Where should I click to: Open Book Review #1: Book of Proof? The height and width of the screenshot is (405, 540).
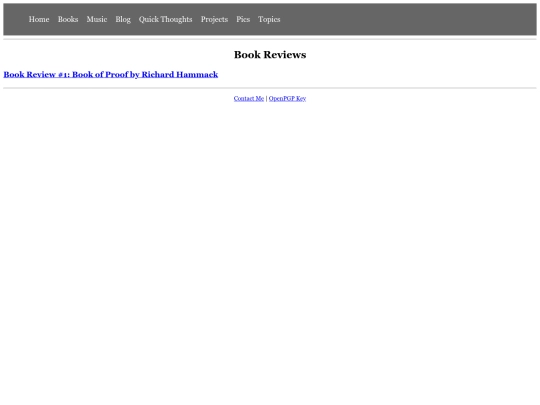111,74
